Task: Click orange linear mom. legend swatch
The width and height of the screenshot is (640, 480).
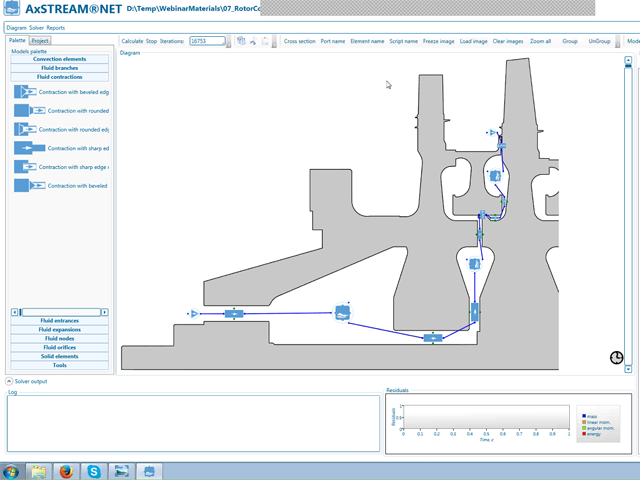Action: (584, 422)
